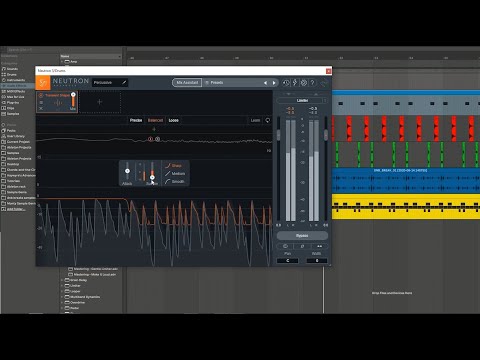Image resolution: width=480 pixels, height=360 pixels.
Task: Switch to Precise mode tab
Action: point(136,120)
